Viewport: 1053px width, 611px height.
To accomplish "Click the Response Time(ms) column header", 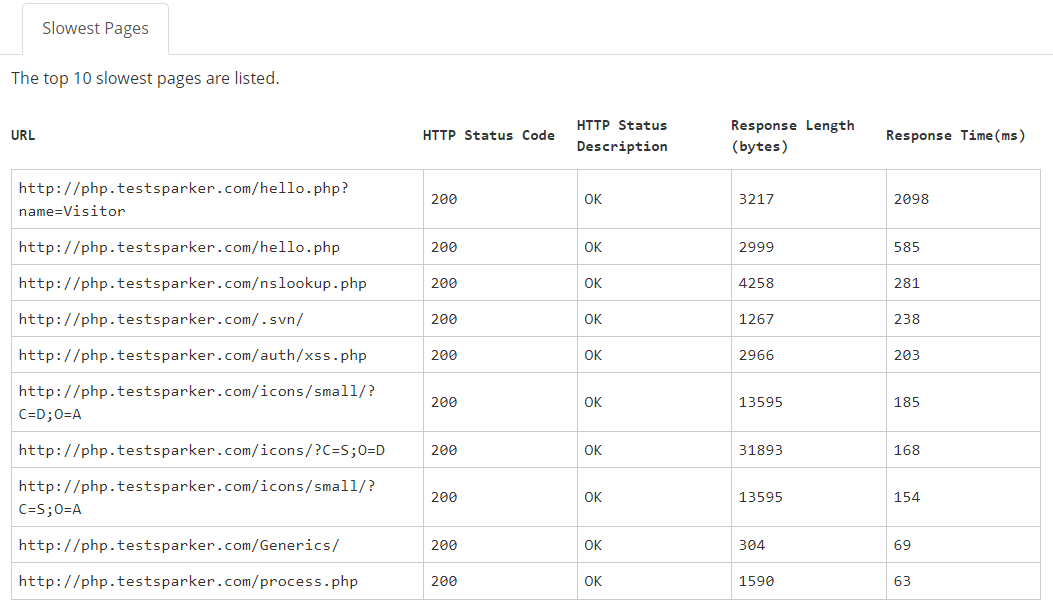I will (x=955, y=136).
